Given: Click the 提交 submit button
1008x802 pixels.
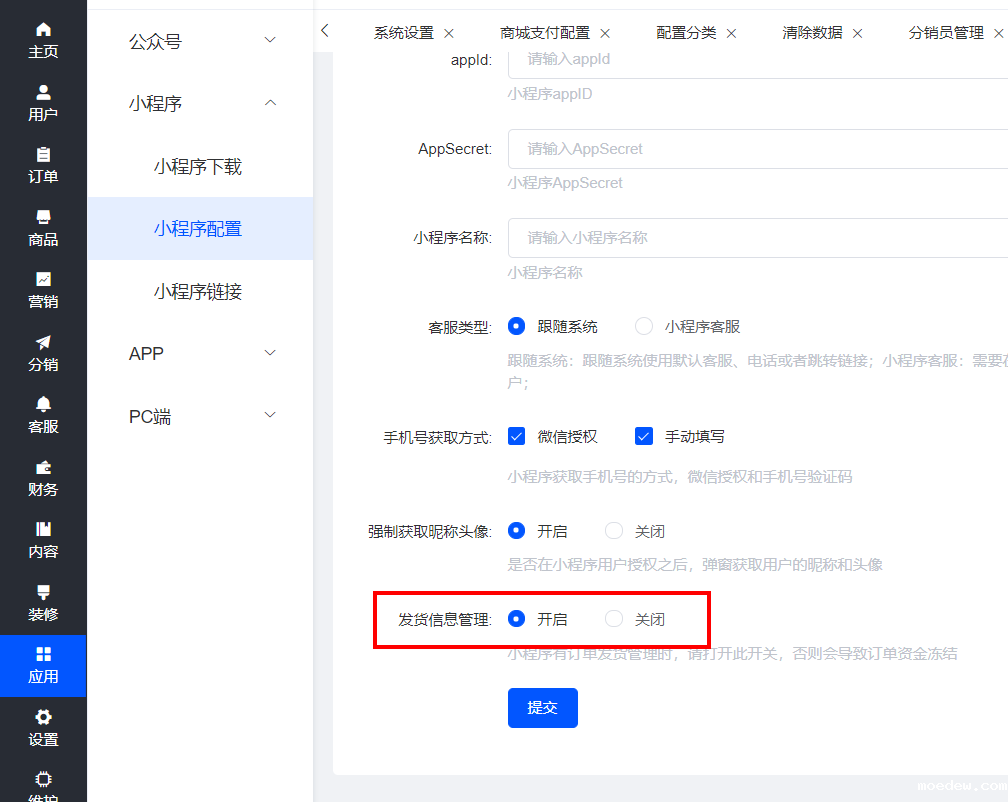Looking at the screenshot, I should pos(542,708).
